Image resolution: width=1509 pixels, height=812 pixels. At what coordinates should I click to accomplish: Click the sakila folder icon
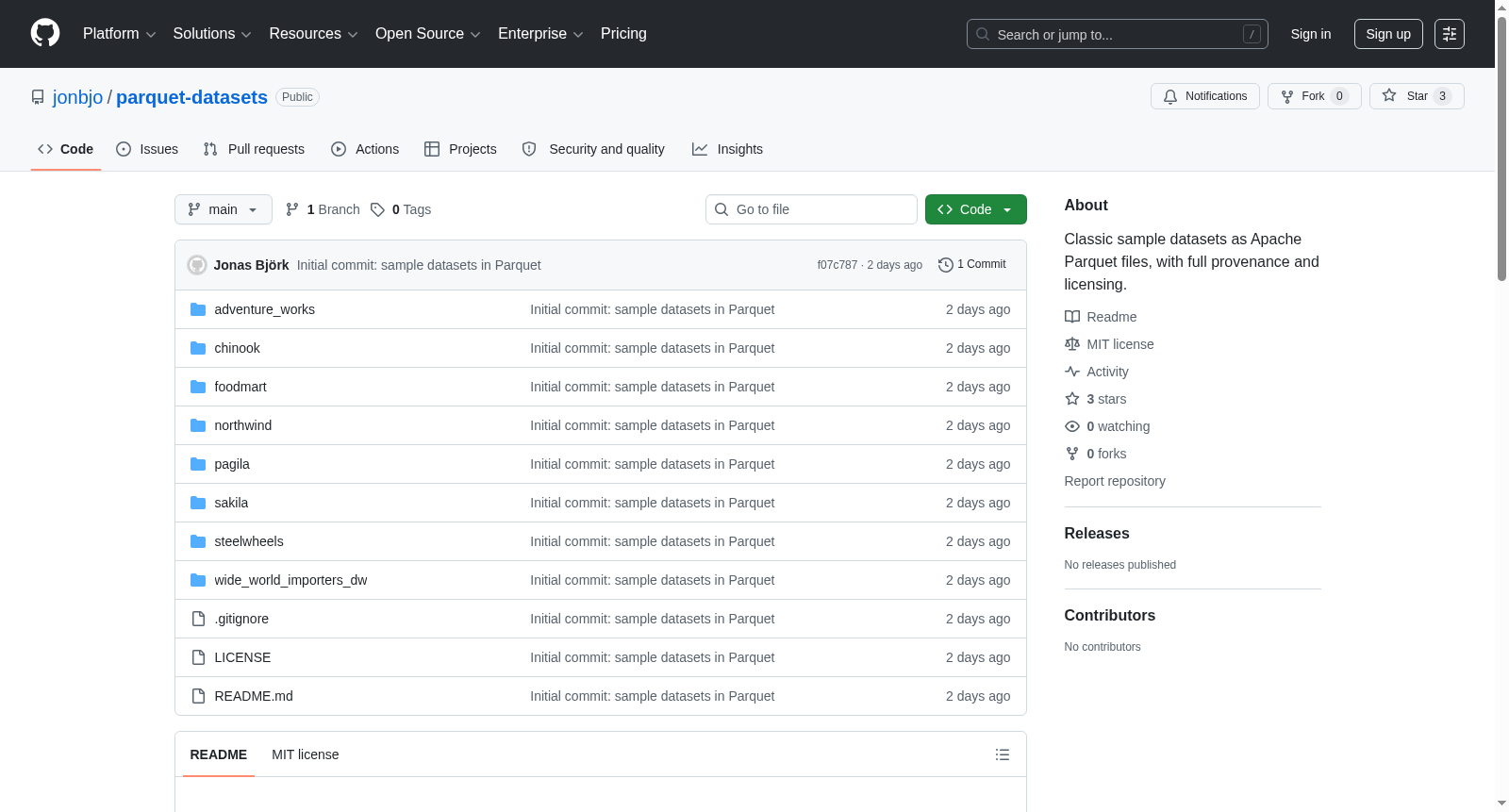tap(198, 503)
